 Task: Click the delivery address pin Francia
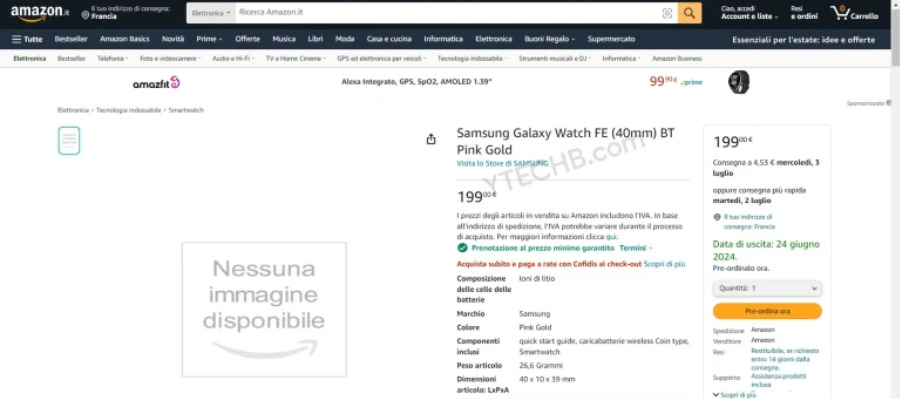click(x=125, y=13)
